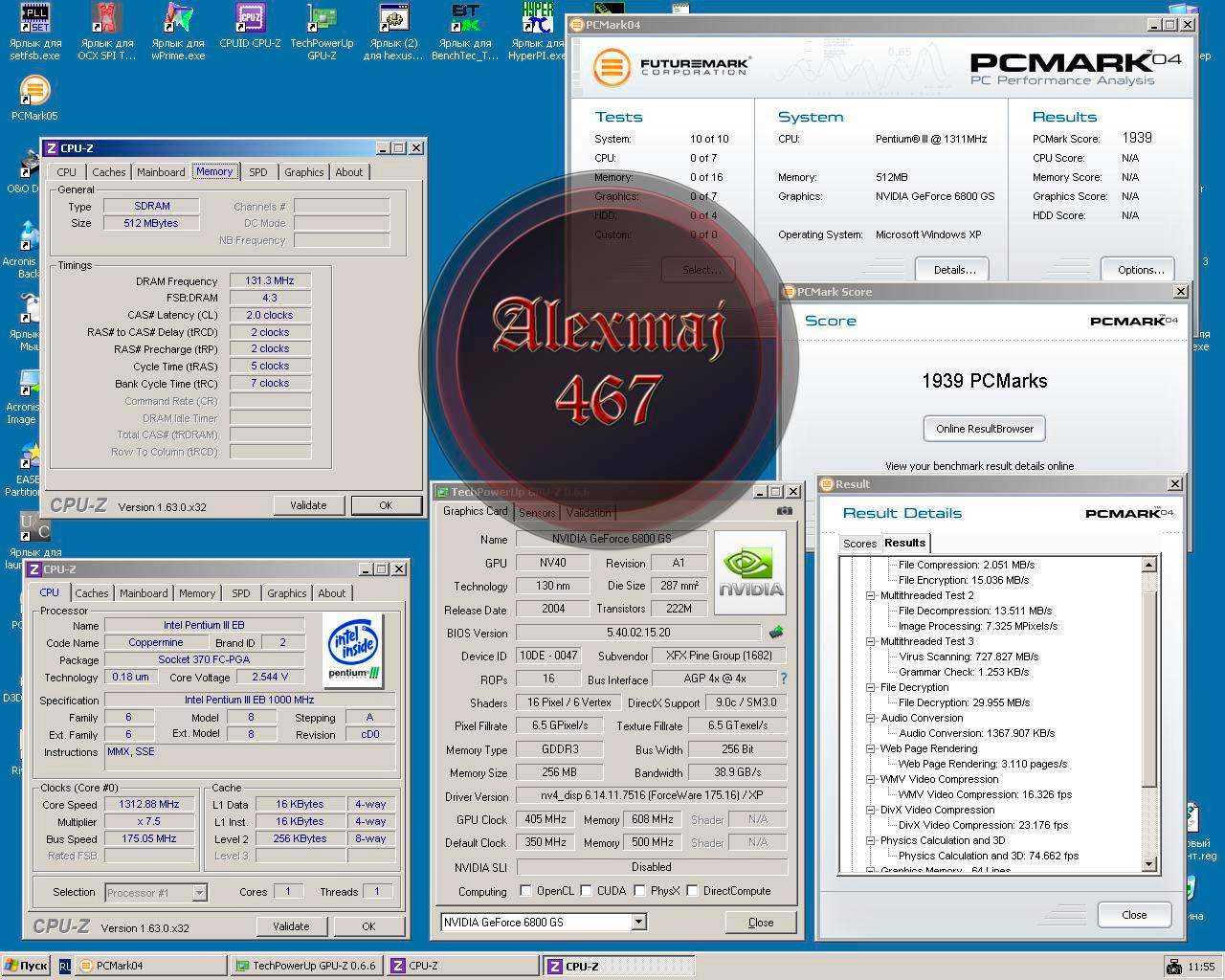The image size is (1225, 980).
Task: Switch to PCMark04 in the taskbar
Action: (151, 966)
